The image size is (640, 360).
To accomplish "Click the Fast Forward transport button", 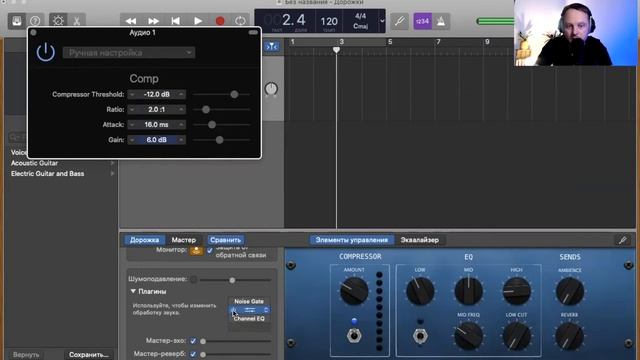I will 153,21.
